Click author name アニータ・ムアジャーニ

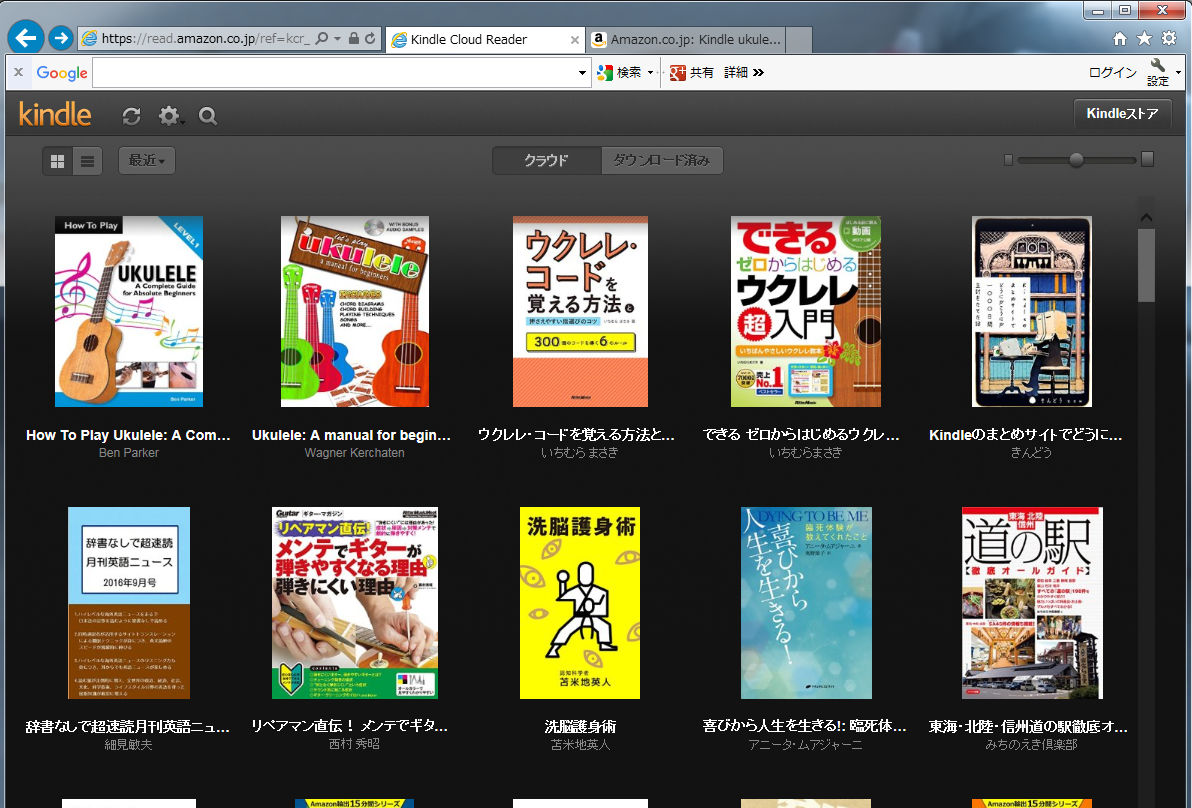coord(805,745)
